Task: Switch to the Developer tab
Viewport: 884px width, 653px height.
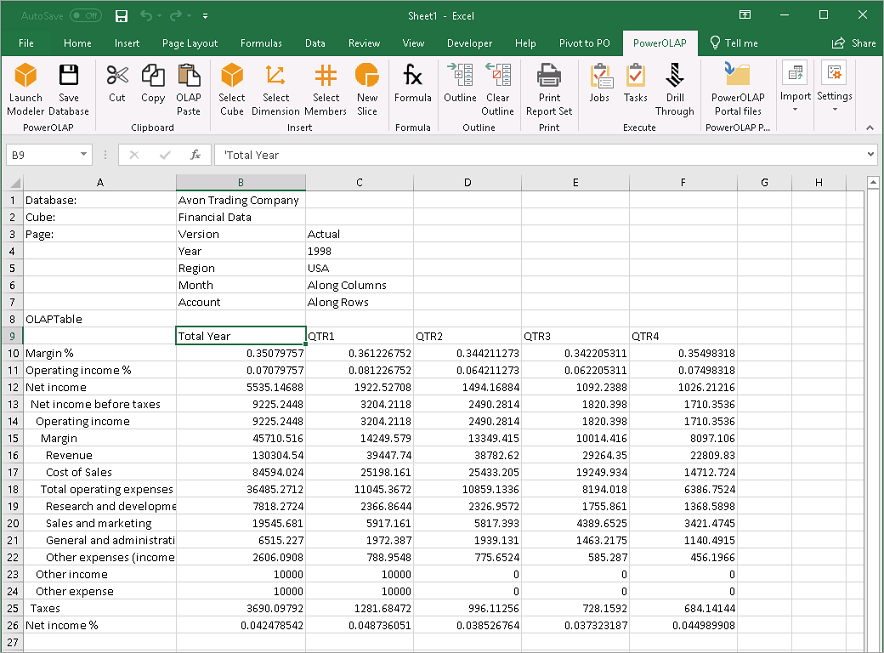Action: 469,43
